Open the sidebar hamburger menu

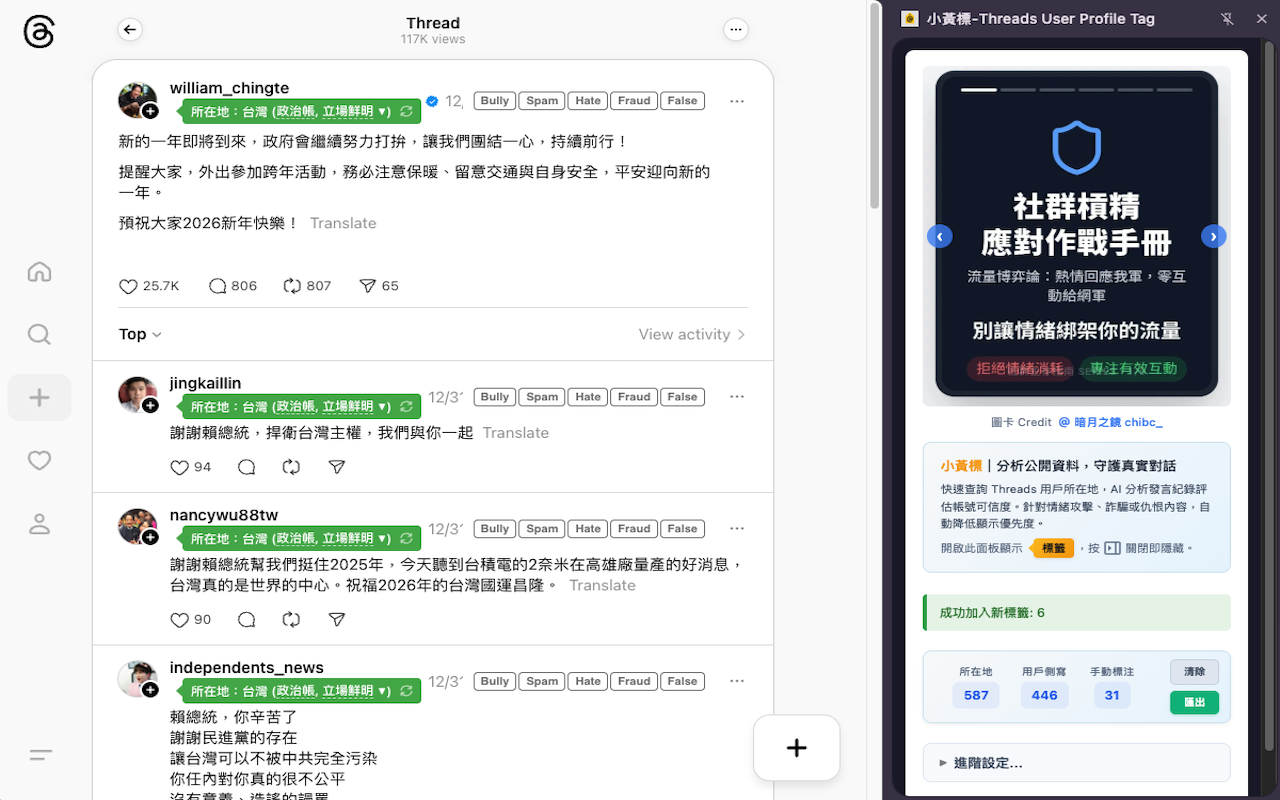pos(40,755)
